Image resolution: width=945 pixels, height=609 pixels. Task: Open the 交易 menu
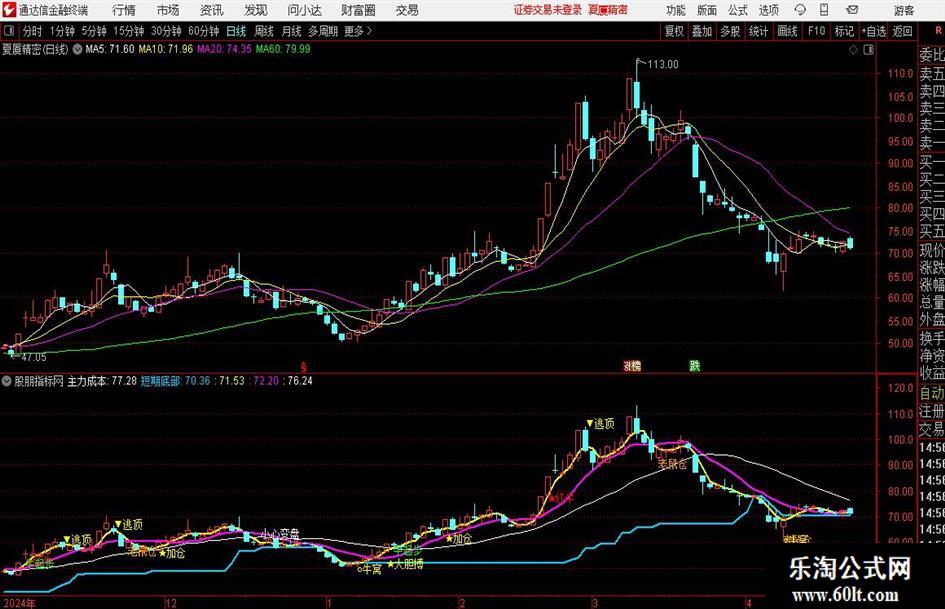pyautogui.click(x=407, y=10)
